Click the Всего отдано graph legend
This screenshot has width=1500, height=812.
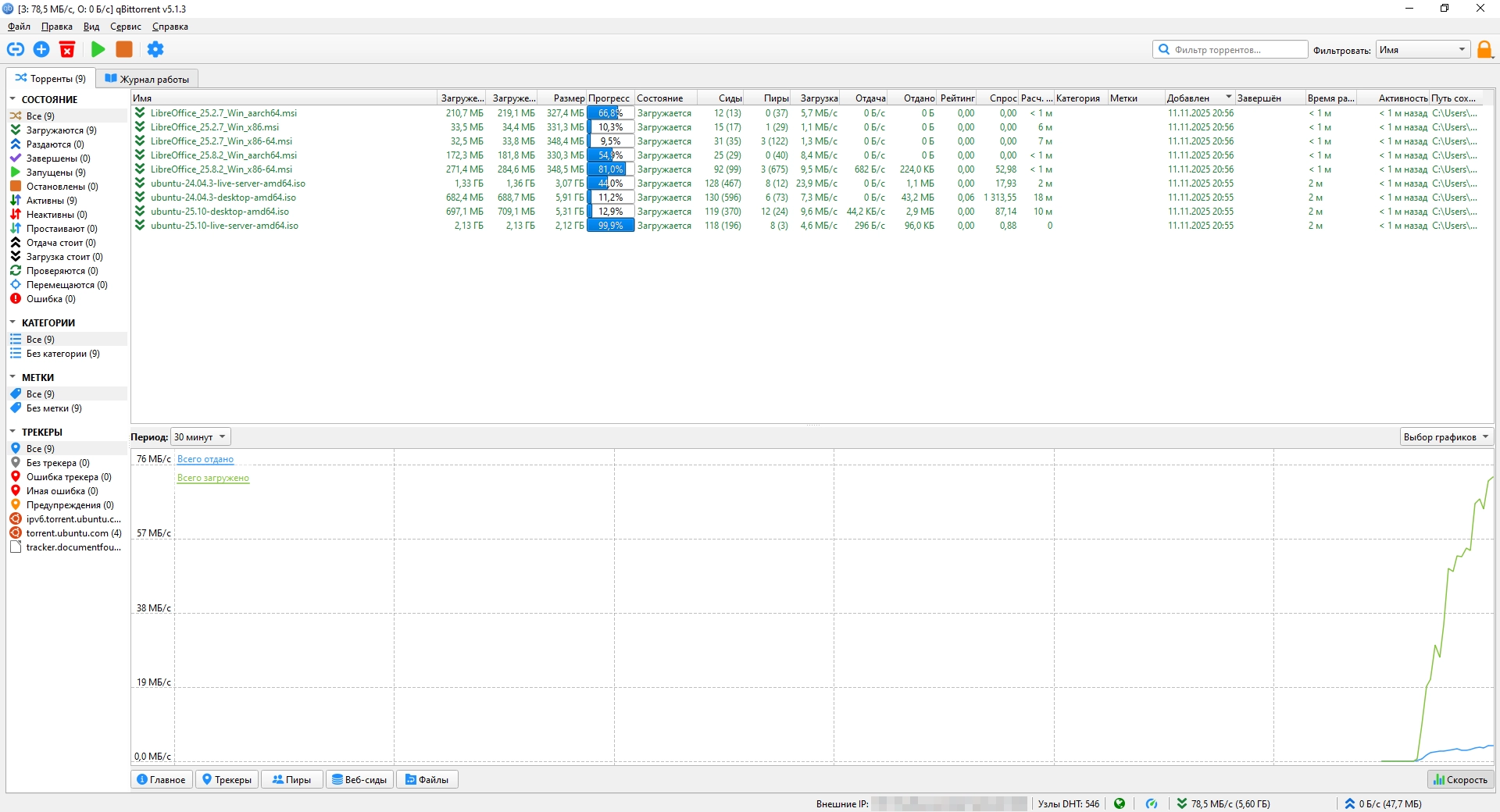coord(205,459)
